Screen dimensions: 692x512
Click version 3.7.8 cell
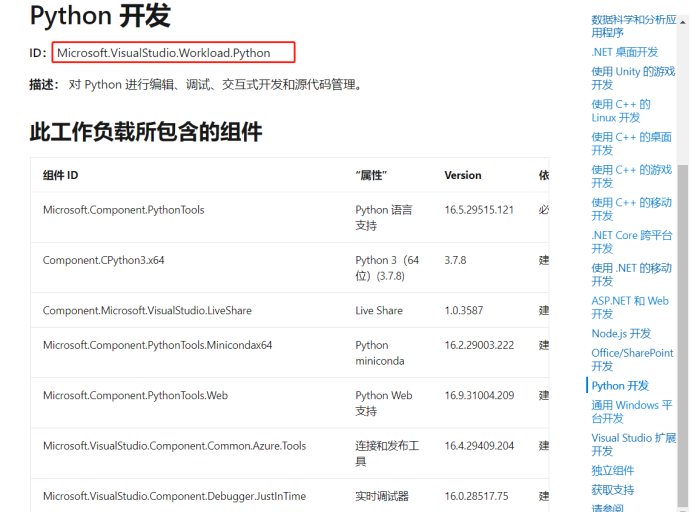click(455, 260)
